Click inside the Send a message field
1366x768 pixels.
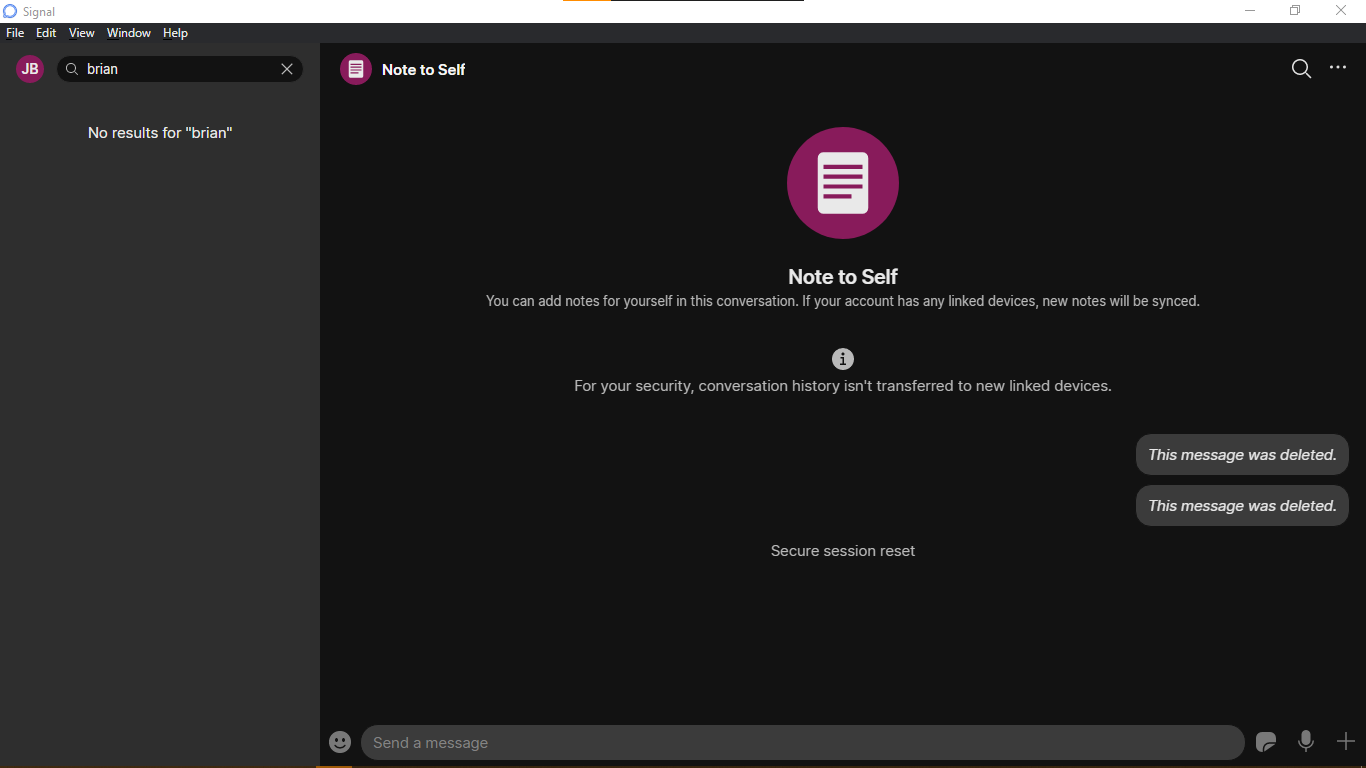[700, 742]
